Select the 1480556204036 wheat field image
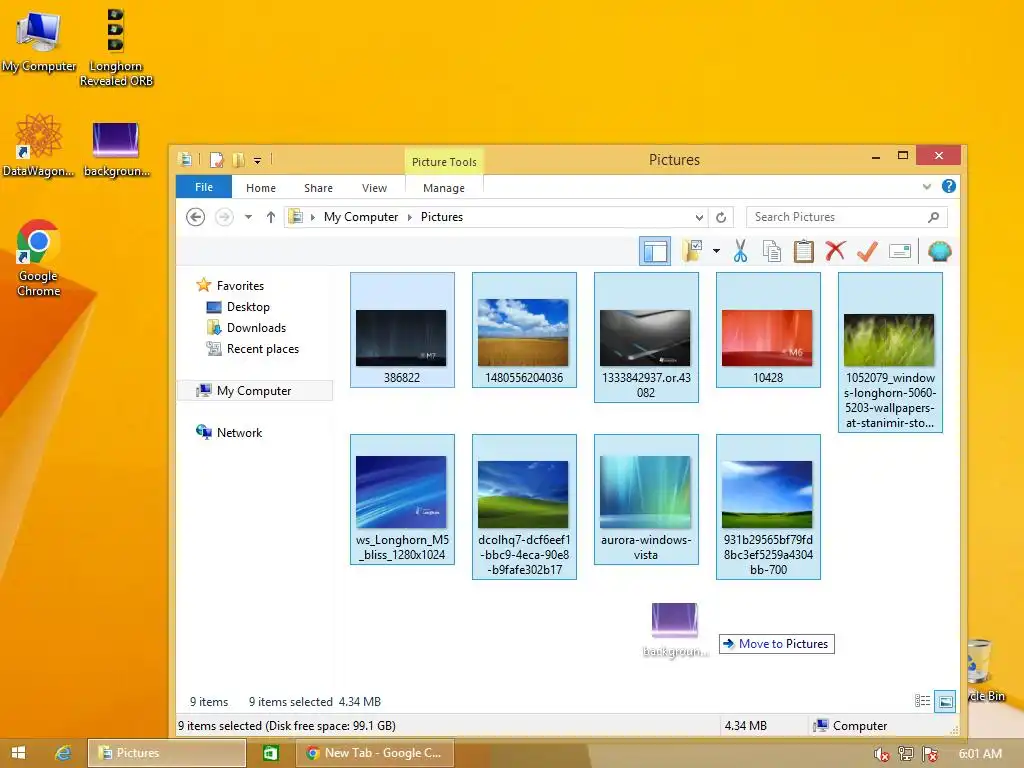 (x=524, y=330)
